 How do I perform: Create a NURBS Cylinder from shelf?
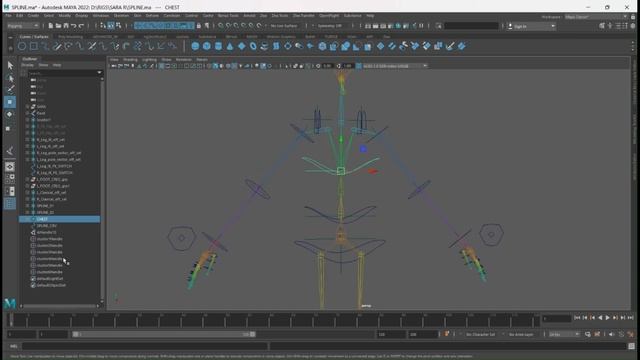click(218, 46)
